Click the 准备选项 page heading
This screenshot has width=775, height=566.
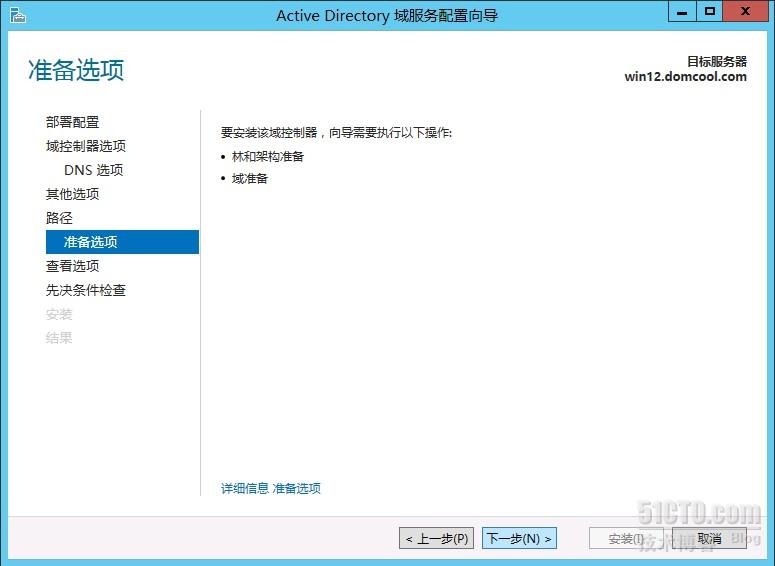pyautogui.click(x=76, y=70)
